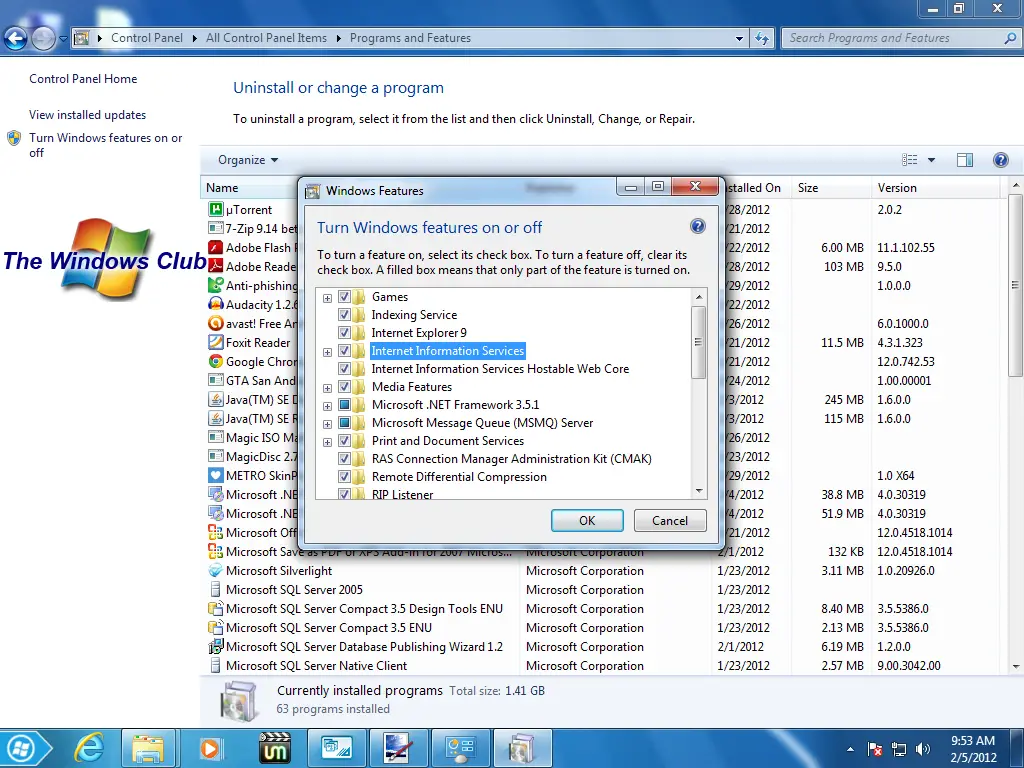Open the view options dropdown arrow
This screenshot has height=768, width=1024.
(x=931, y=160)
